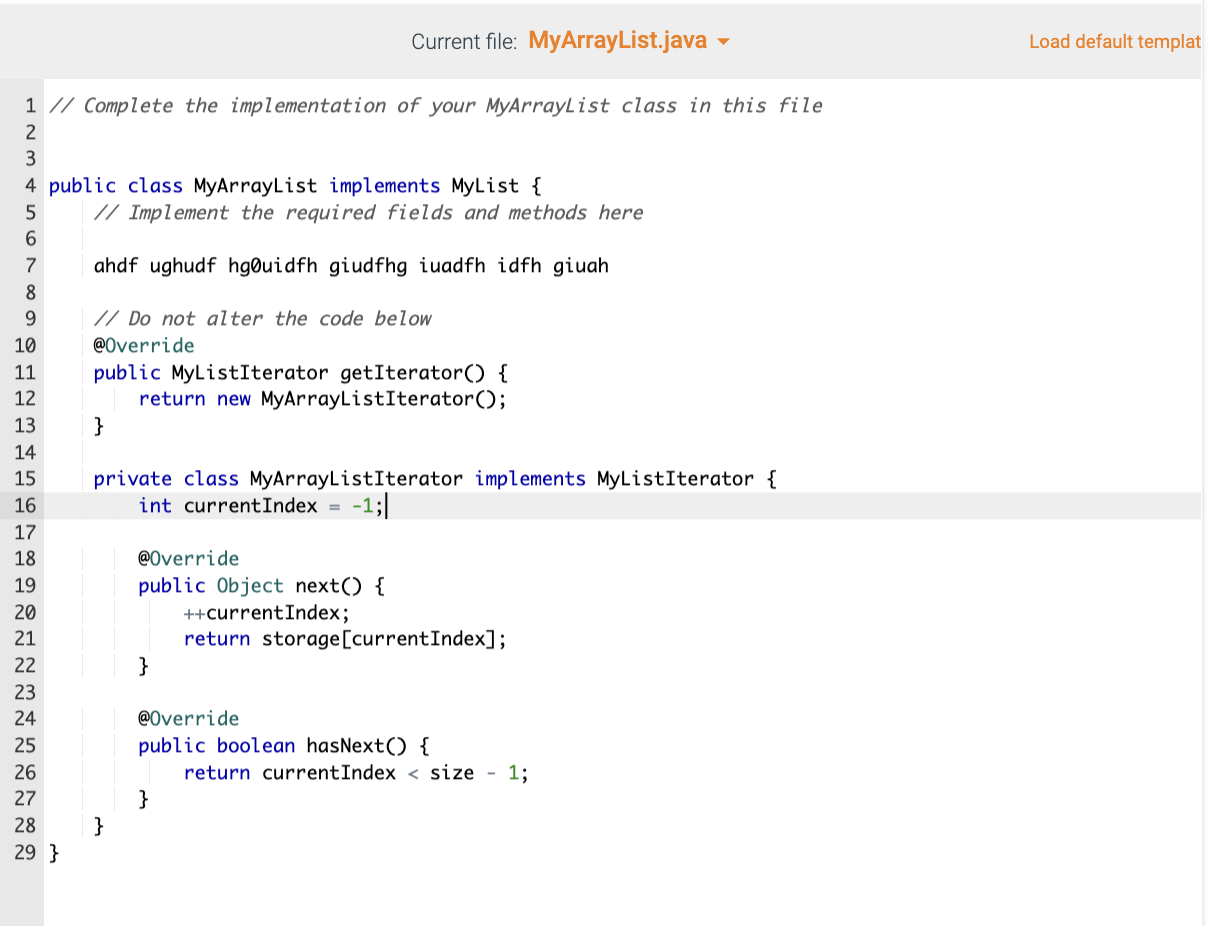
Task: Place cursor in gibberish text on line 7
Action: pos(351,266)
